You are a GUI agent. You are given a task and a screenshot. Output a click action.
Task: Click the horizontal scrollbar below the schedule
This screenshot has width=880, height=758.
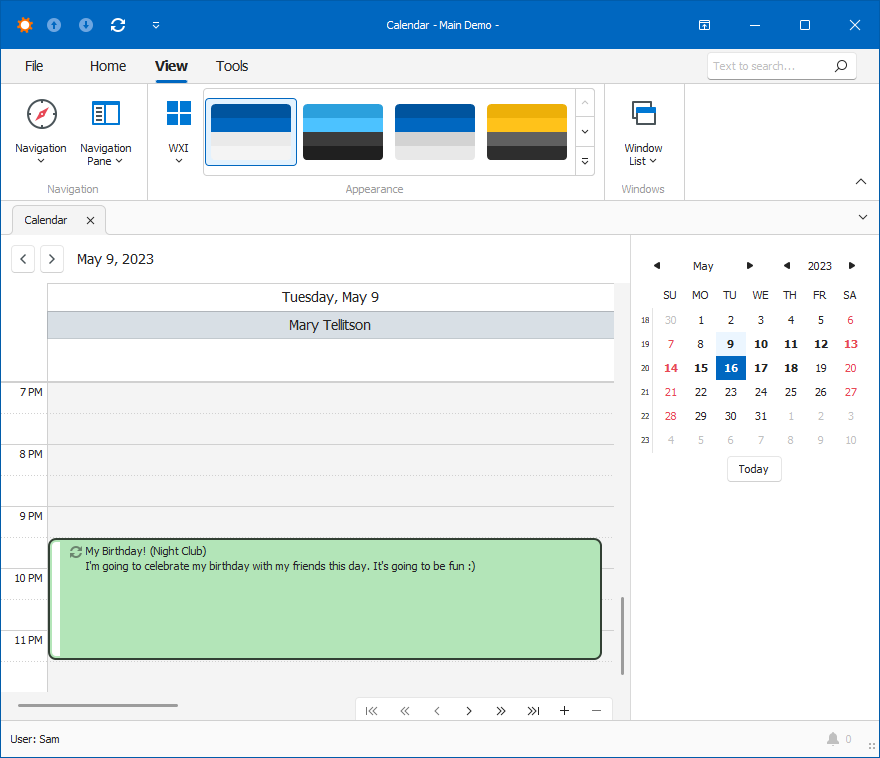pos(98,705)
